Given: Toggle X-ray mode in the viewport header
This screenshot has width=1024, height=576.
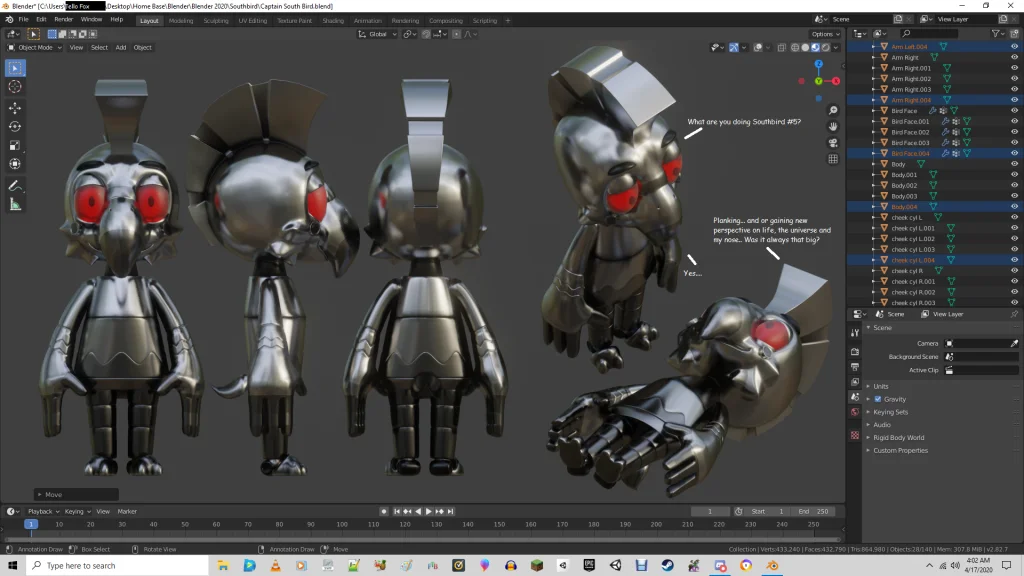Looking at the screenshot, I should coord(782,48).
